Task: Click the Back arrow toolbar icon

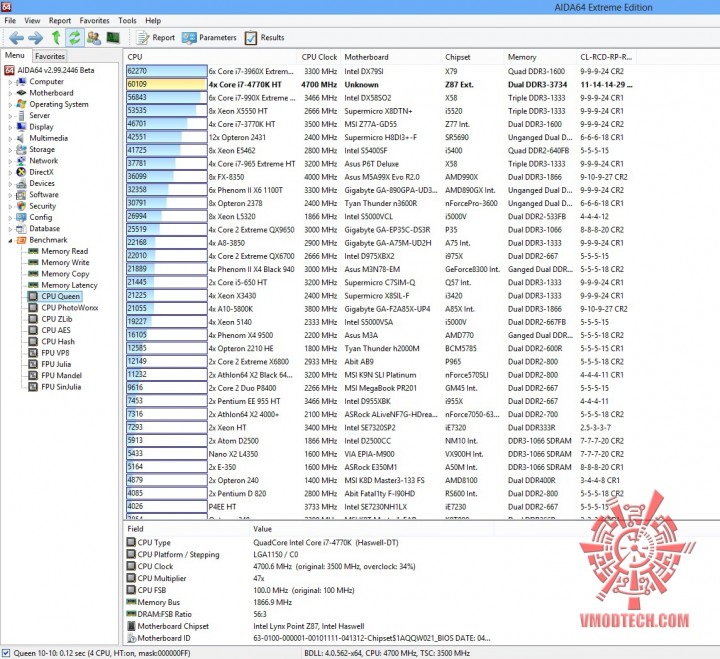Action: coord(16,38)
